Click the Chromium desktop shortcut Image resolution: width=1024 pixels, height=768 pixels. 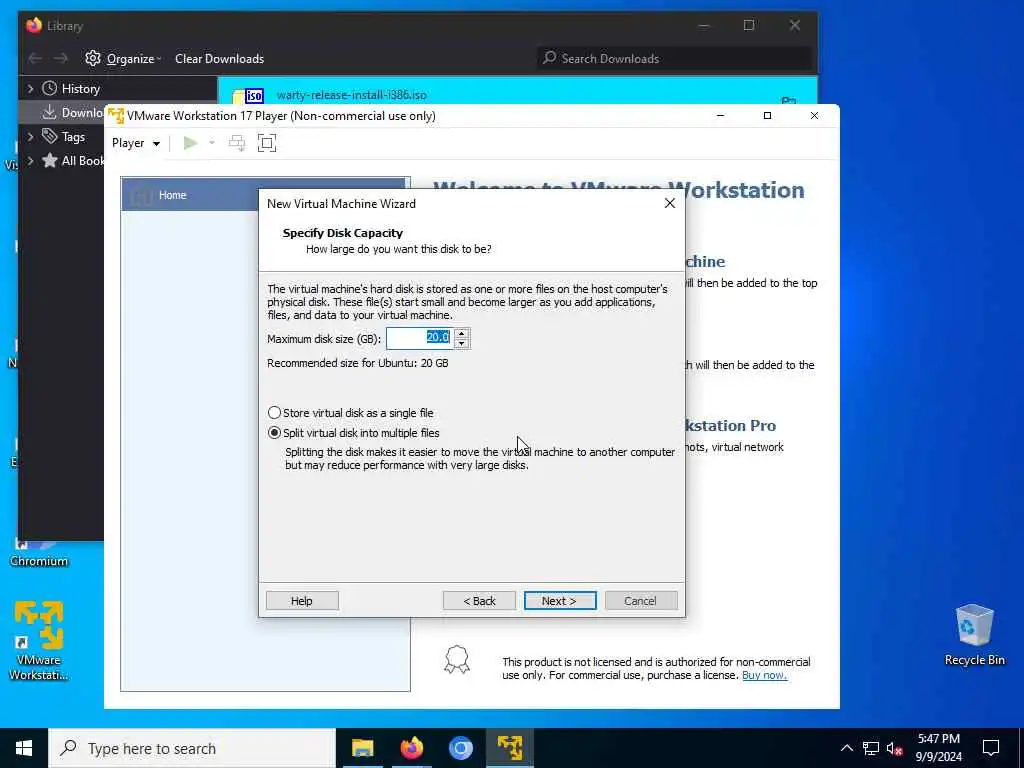(x=39, y=552)
